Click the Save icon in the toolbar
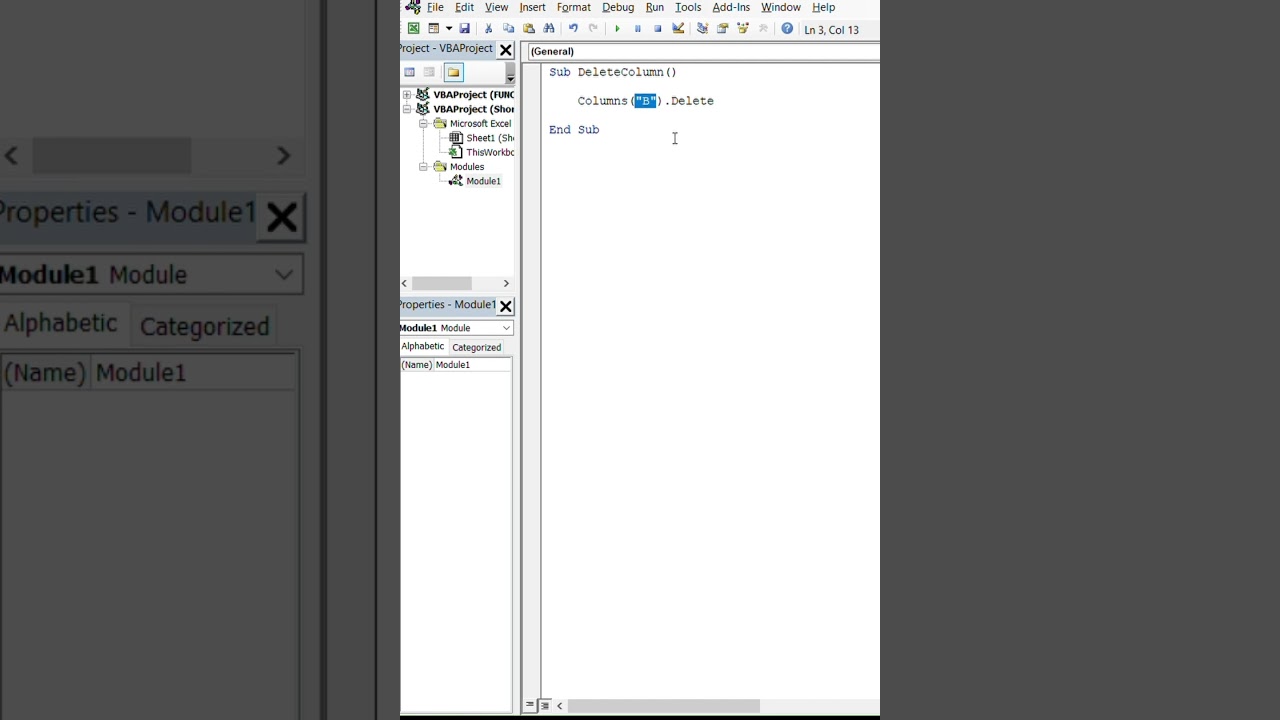The height and width of the screenshot is (720, 1280). click(x=464, y=29)
